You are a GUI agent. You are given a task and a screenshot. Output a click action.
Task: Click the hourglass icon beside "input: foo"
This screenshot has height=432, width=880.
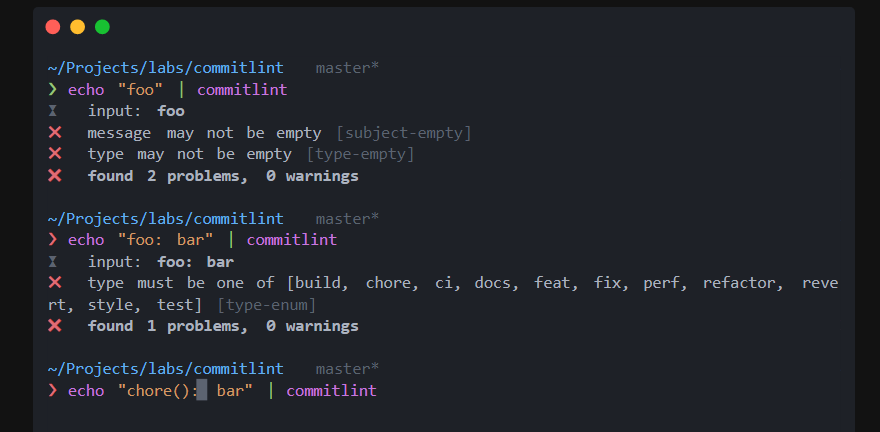pyautogui.click(x=54, y=111)
